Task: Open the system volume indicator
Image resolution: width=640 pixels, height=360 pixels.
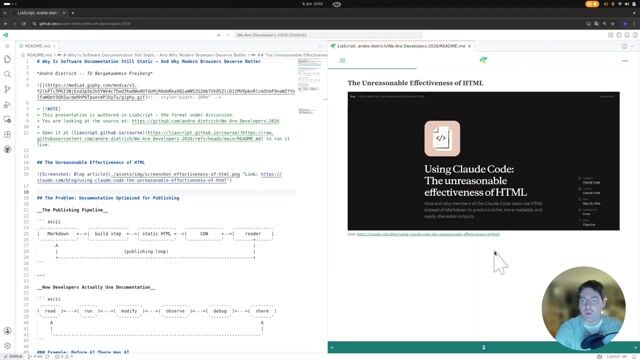Action: click(627, 4)
